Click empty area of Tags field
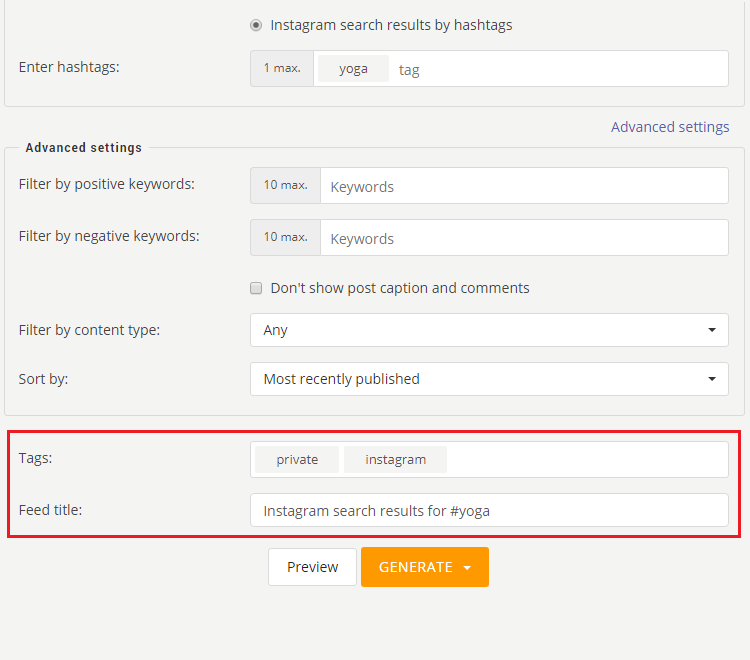This screenshot has height=660, width=750. pyautogui.click(x=587, y=460)
